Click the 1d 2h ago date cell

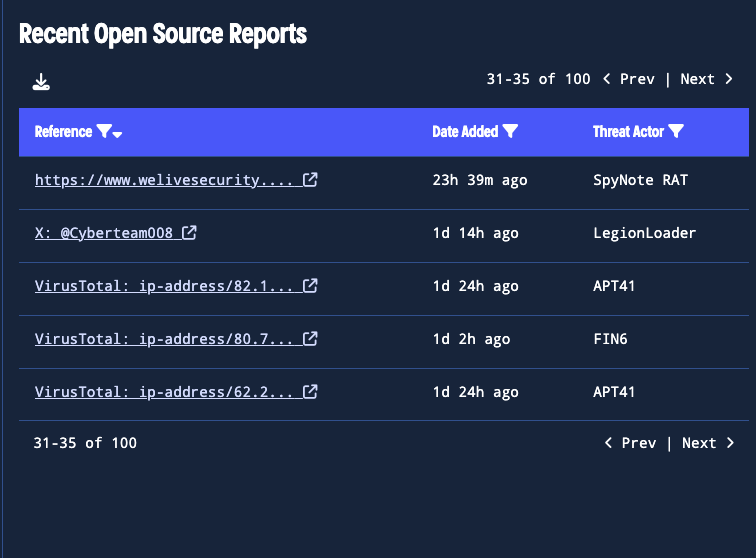click(x=471, y=340)
